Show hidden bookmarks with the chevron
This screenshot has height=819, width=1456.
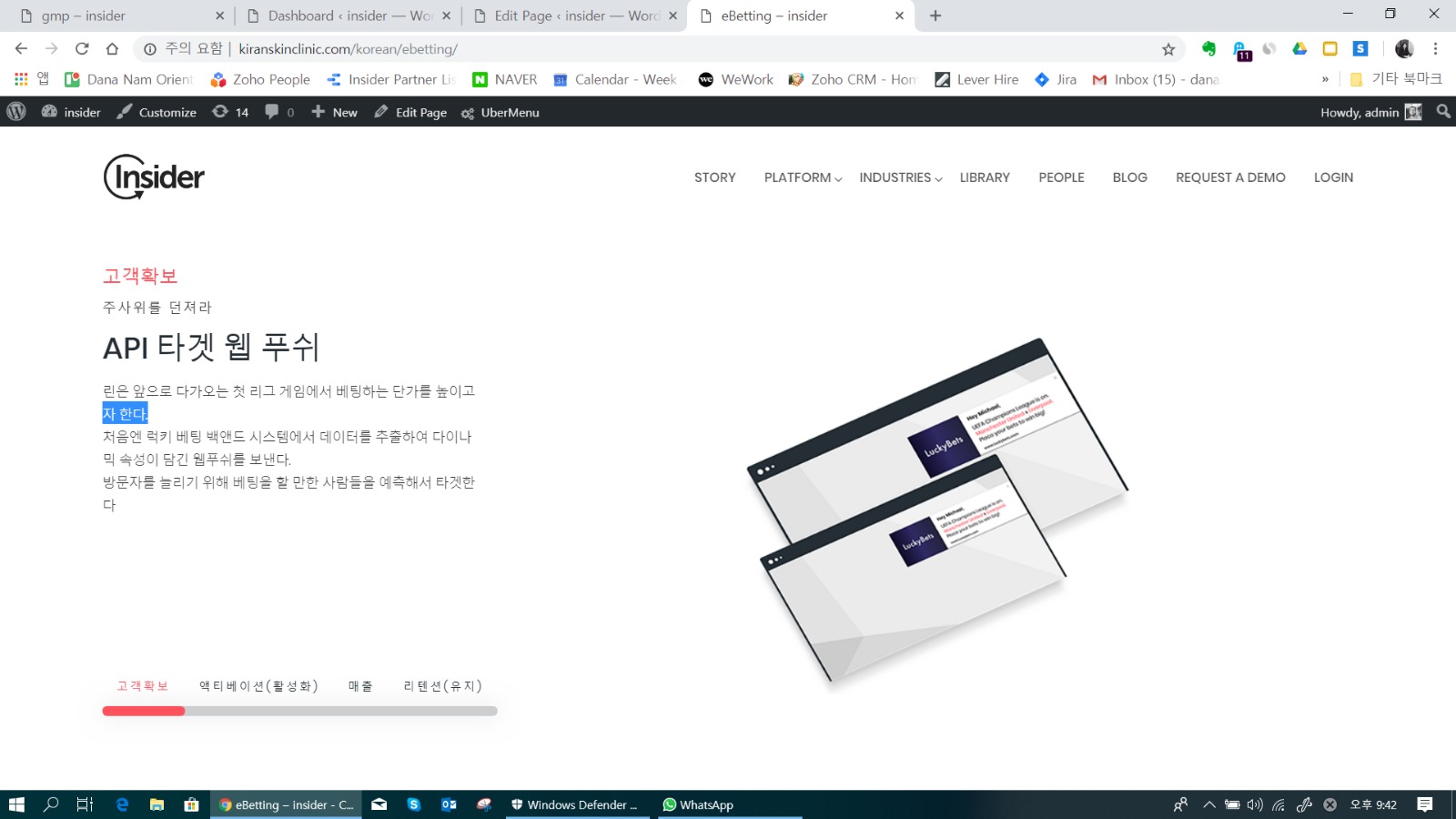tap(1325, 80)
